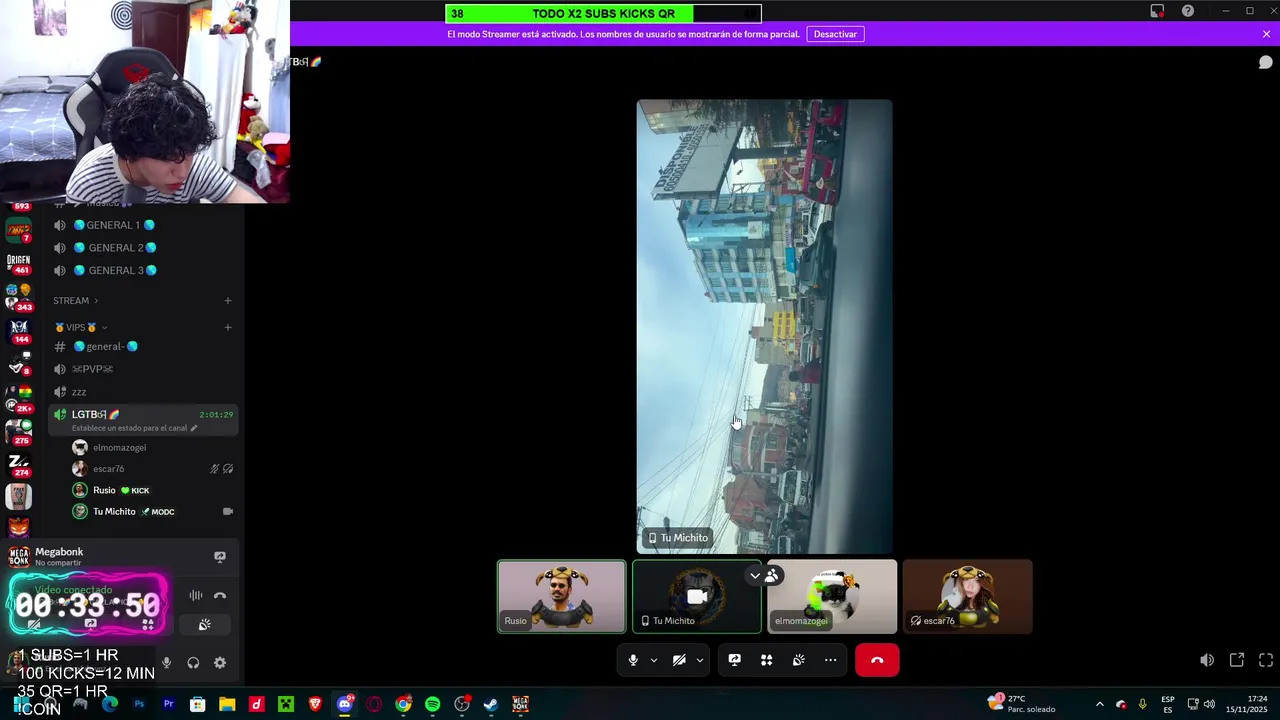Expand STREAM channel category
1280x720 pixels.
[76, 300]
